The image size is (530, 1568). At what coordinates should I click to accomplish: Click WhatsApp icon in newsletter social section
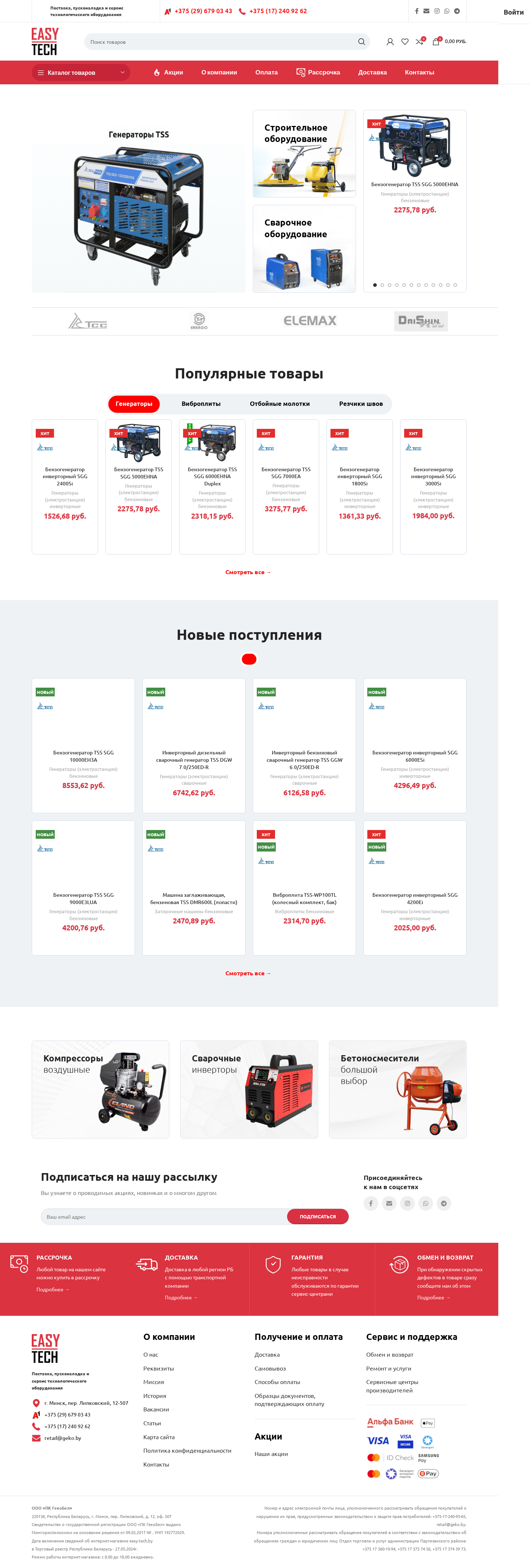coord(425,1203)
